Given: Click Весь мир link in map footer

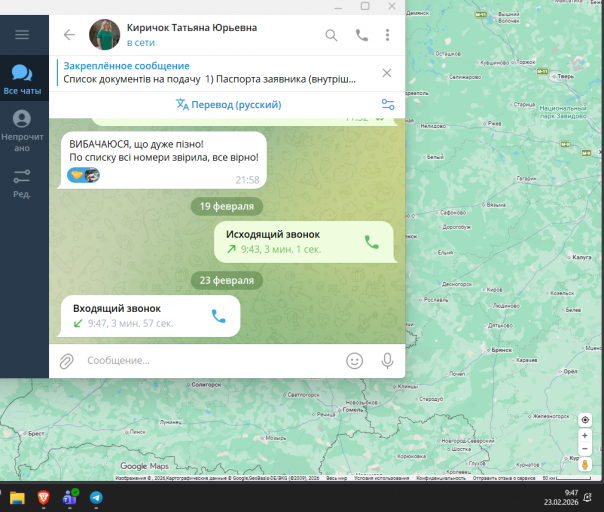Looking at the screenshot, I should tap(337, 478).
